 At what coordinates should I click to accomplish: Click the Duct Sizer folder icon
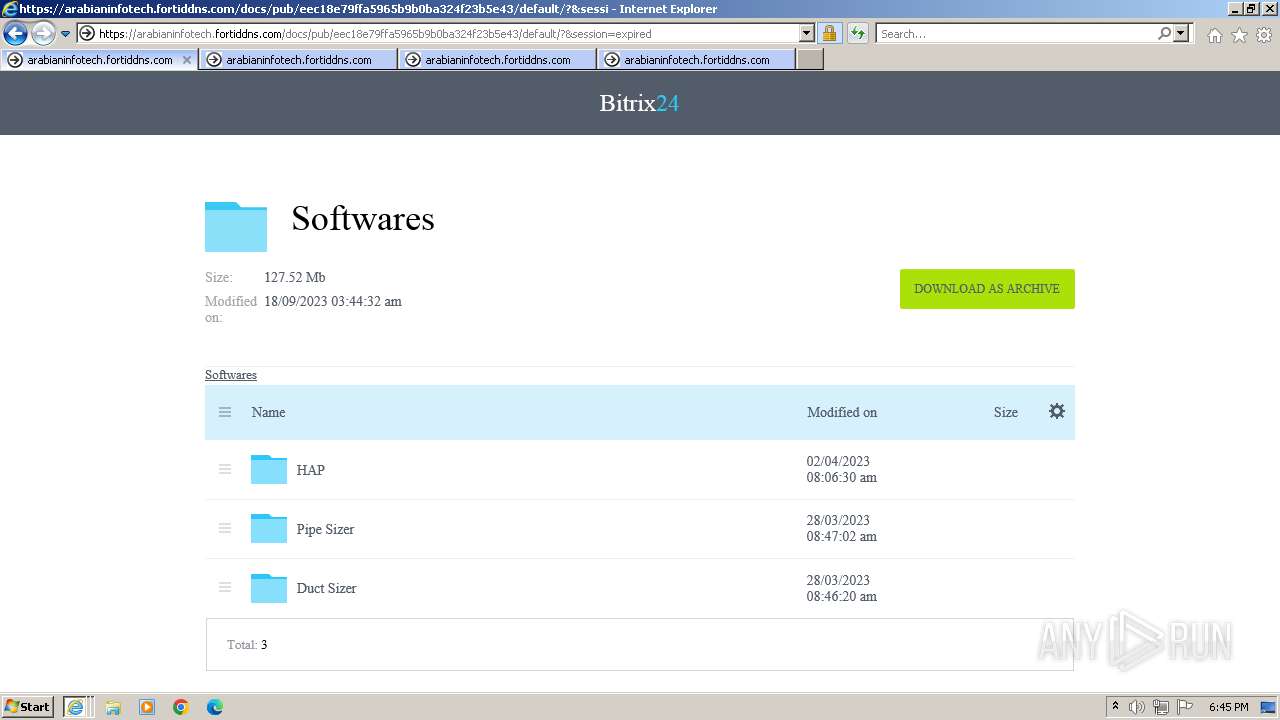tap(269, 587)
